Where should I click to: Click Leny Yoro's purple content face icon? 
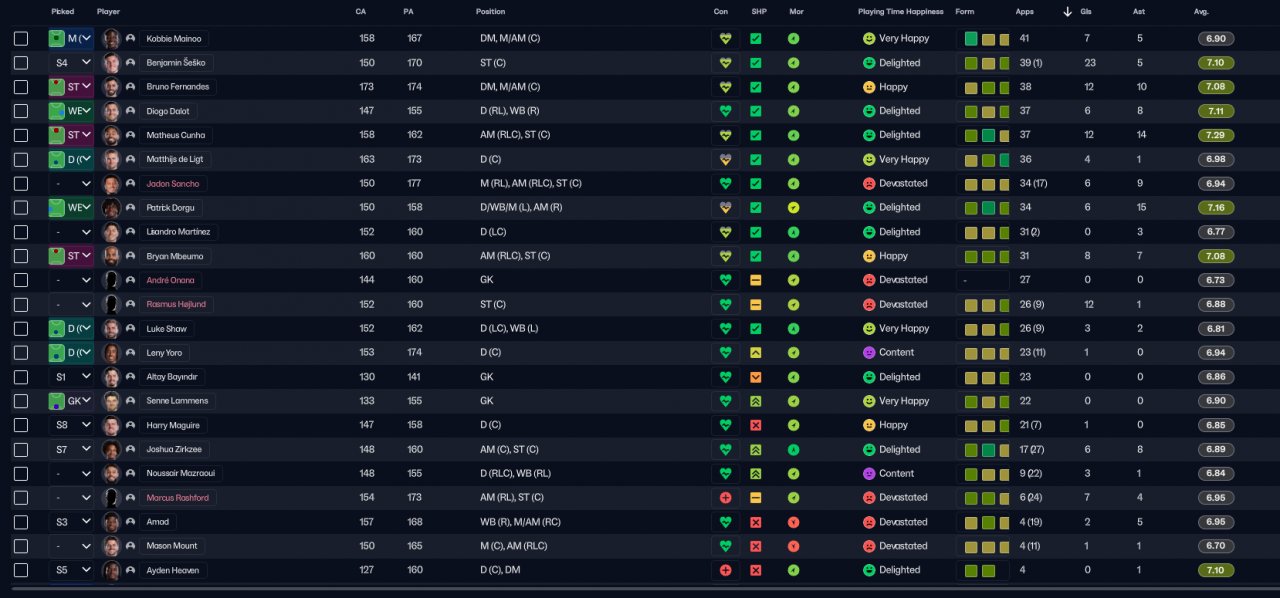coord(869,353)
